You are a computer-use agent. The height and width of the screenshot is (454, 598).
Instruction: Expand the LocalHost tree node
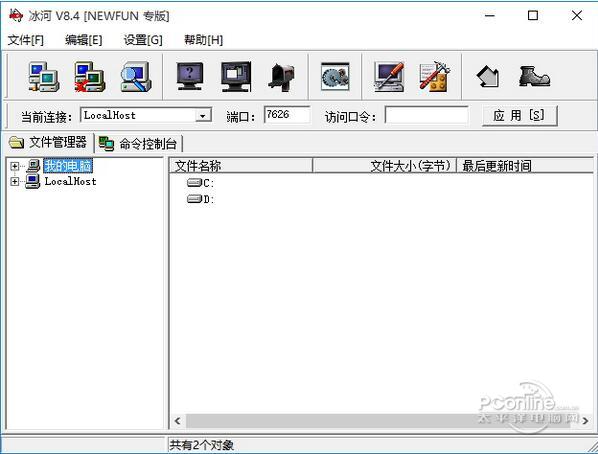(x=14, y=181)
